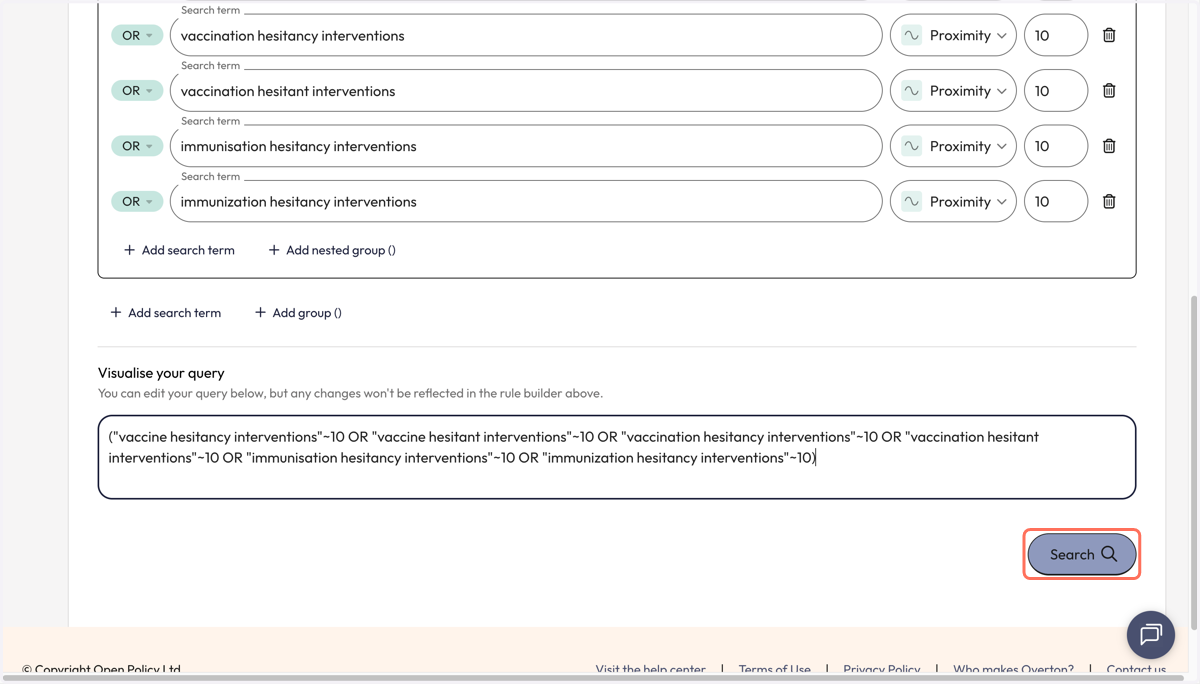1200x684 pixels.
Task: Delete the vaccination hesitant interventions row
Action: tap(1109, 91)
